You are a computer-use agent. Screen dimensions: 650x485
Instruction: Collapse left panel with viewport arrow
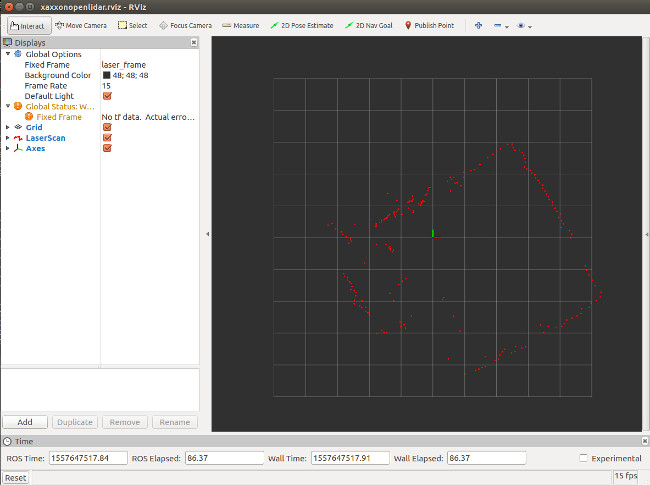[x=208, y=234]
